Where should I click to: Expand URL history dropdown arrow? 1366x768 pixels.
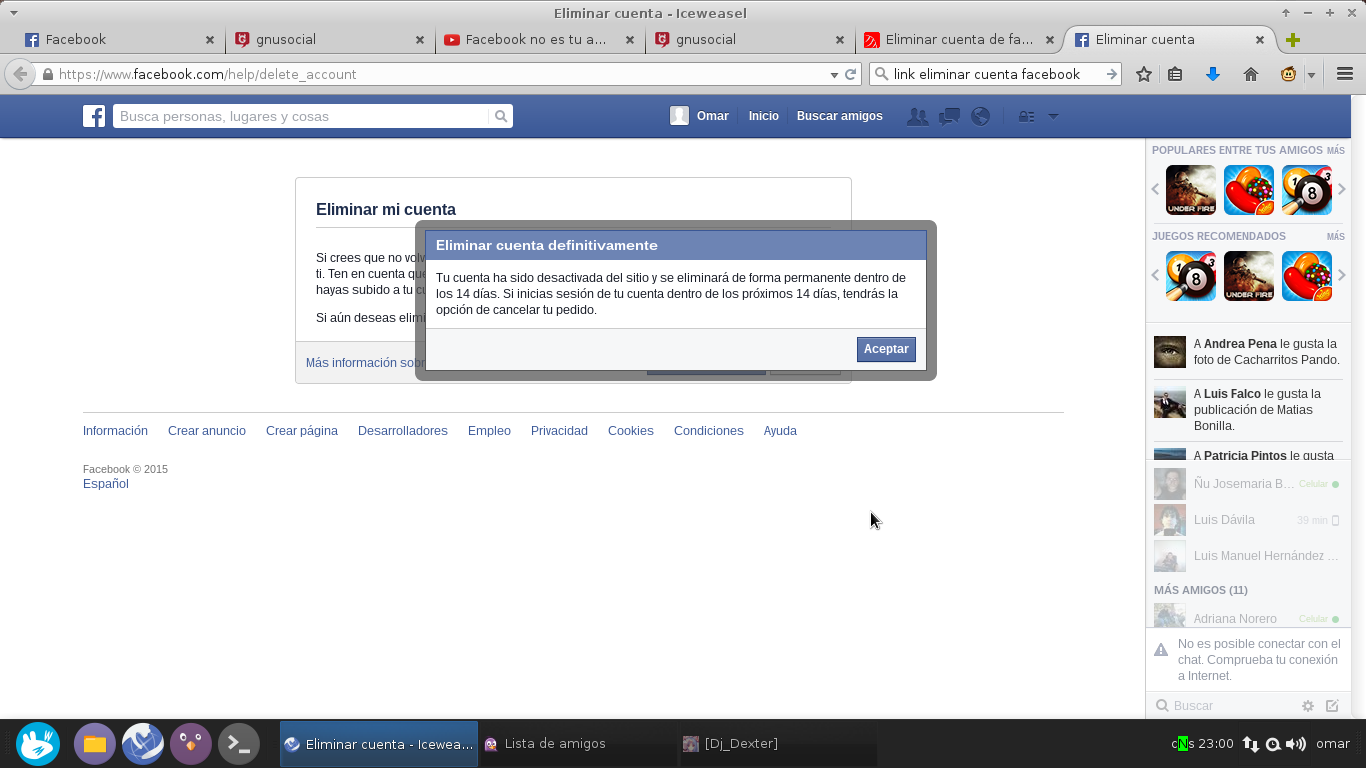[x=834, y=74]
